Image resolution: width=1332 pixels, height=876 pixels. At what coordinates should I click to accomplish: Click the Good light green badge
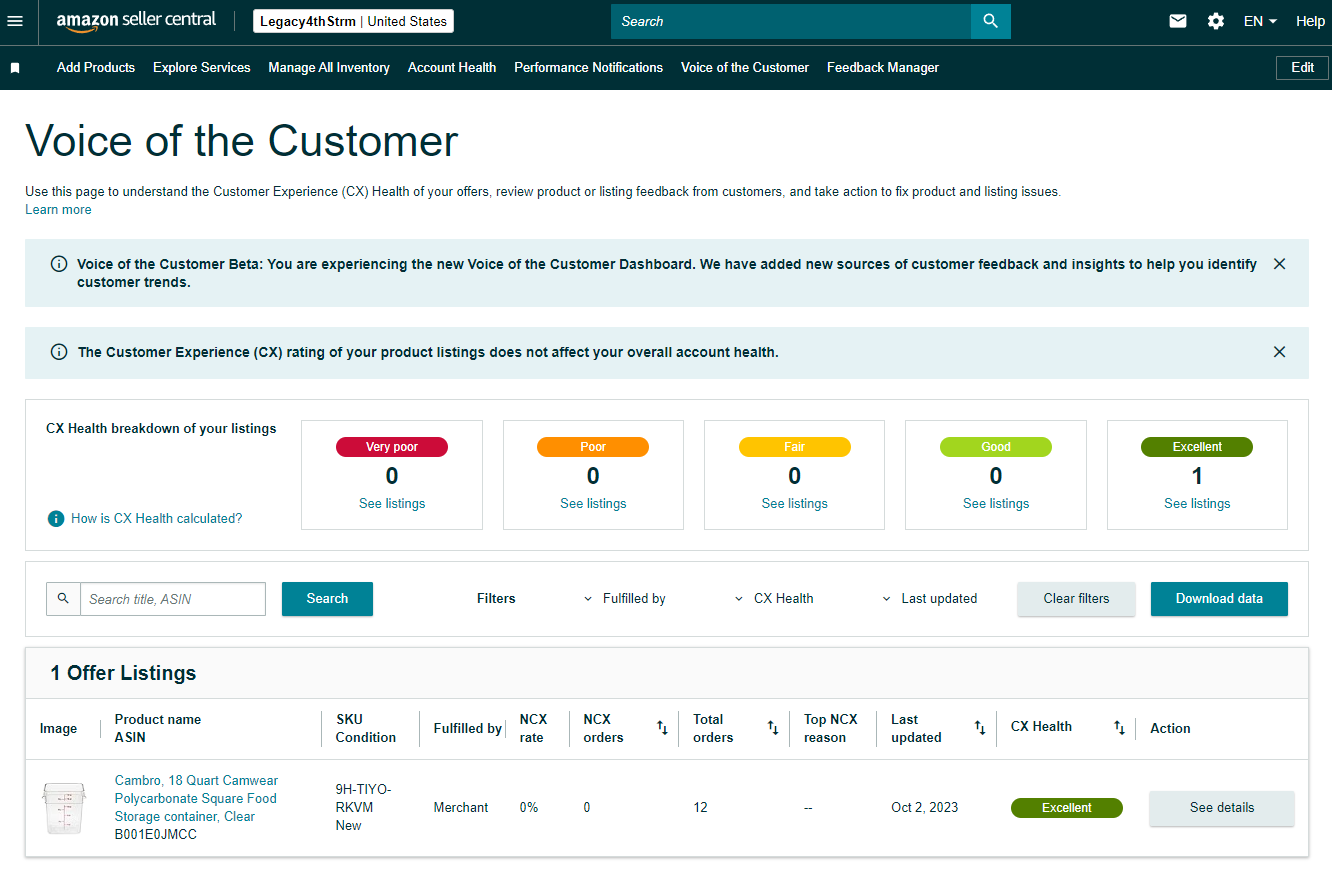pyautogui.click(x=996, y=447)
